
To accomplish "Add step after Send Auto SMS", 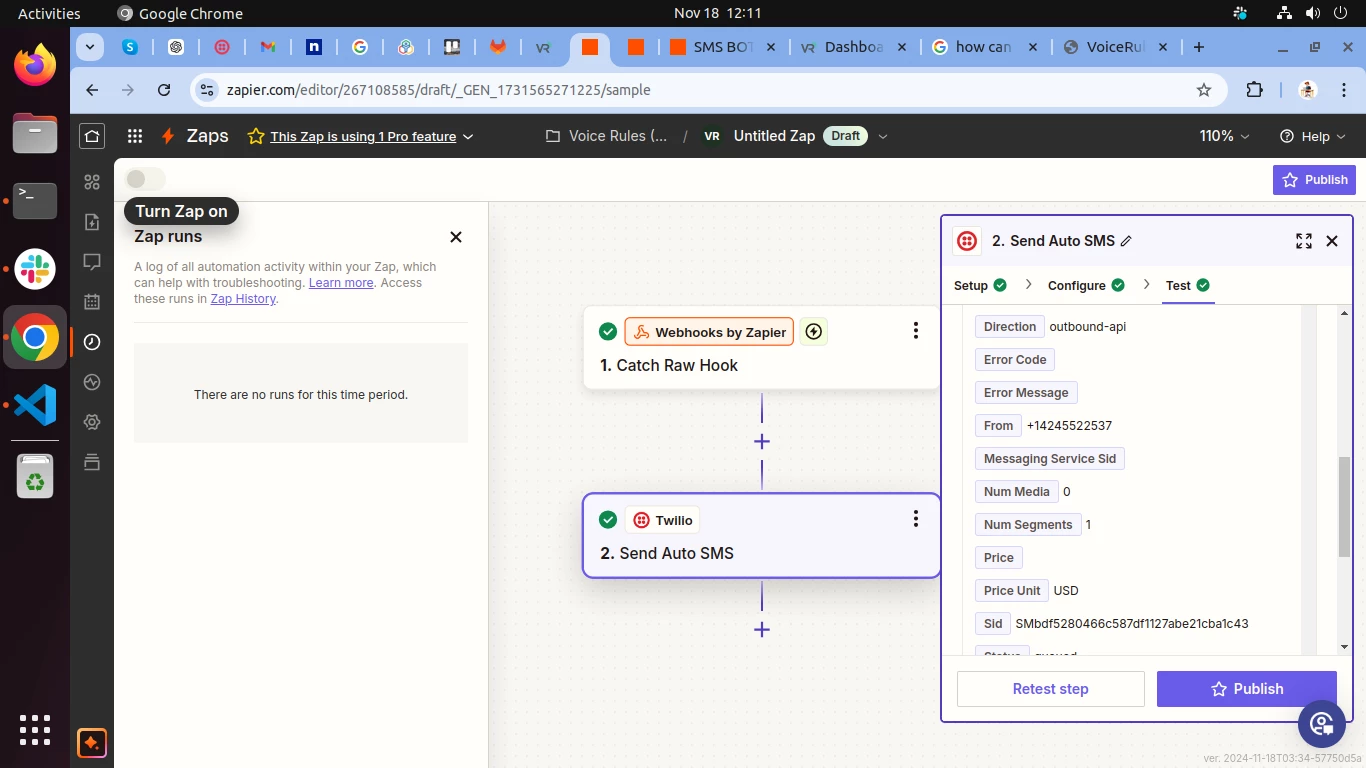I will coord(762,630).
